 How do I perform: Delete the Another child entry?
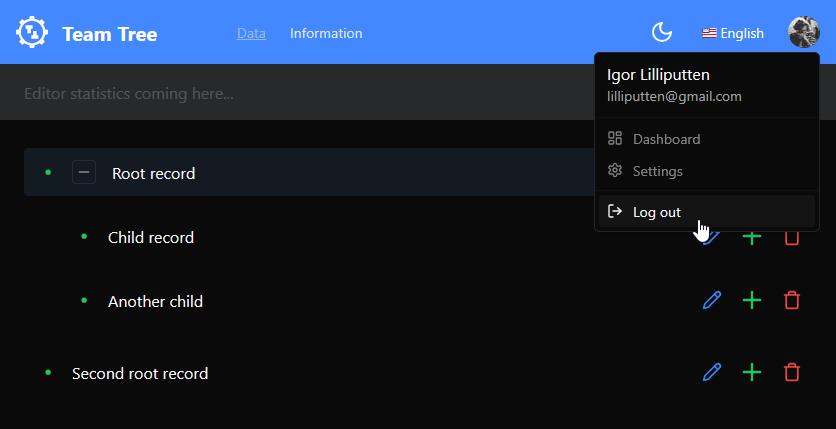[x=792, y=301]
